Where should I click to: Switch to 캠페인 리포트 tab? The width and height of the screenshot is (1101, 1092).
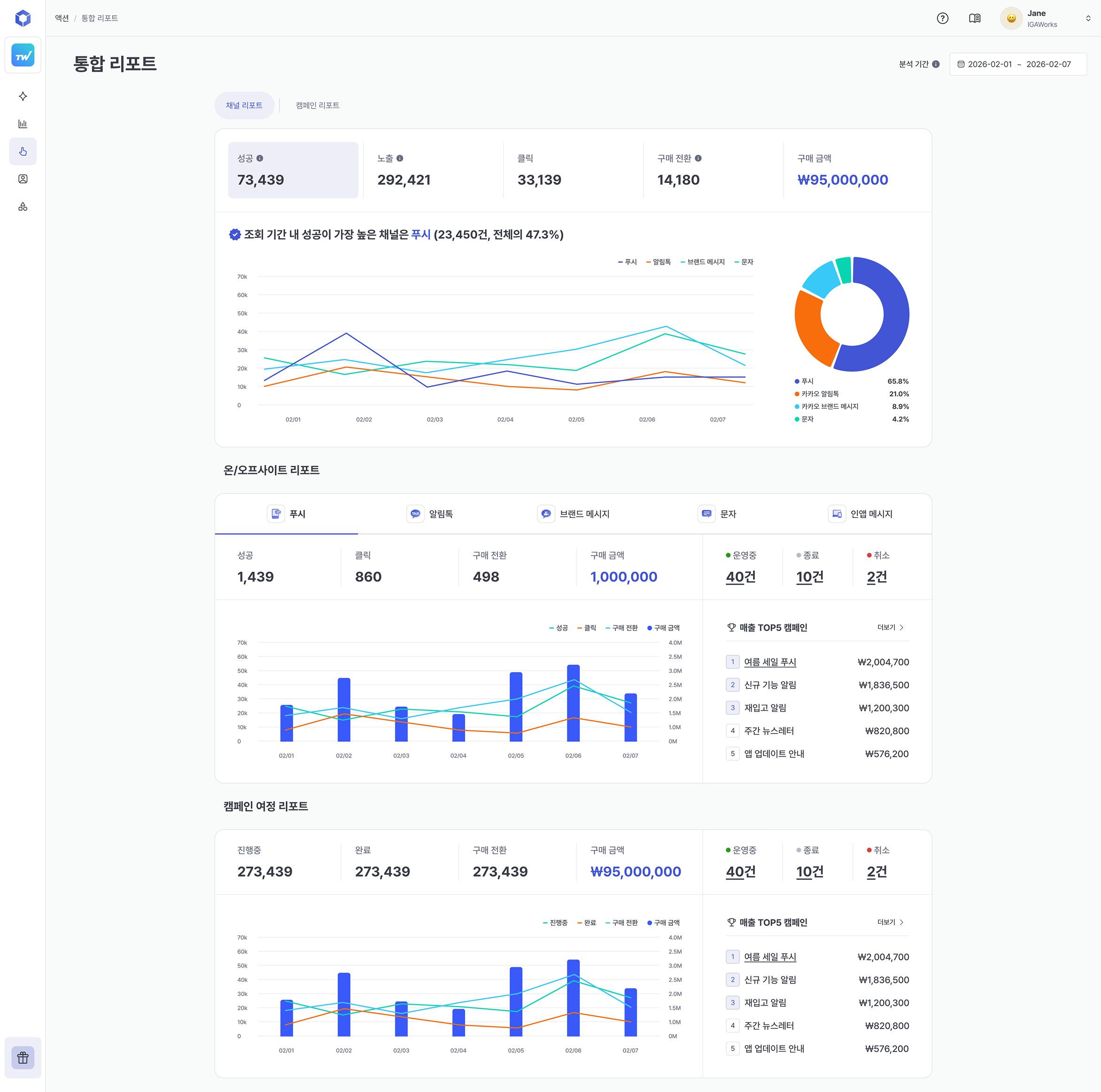(x=318, y=105)
